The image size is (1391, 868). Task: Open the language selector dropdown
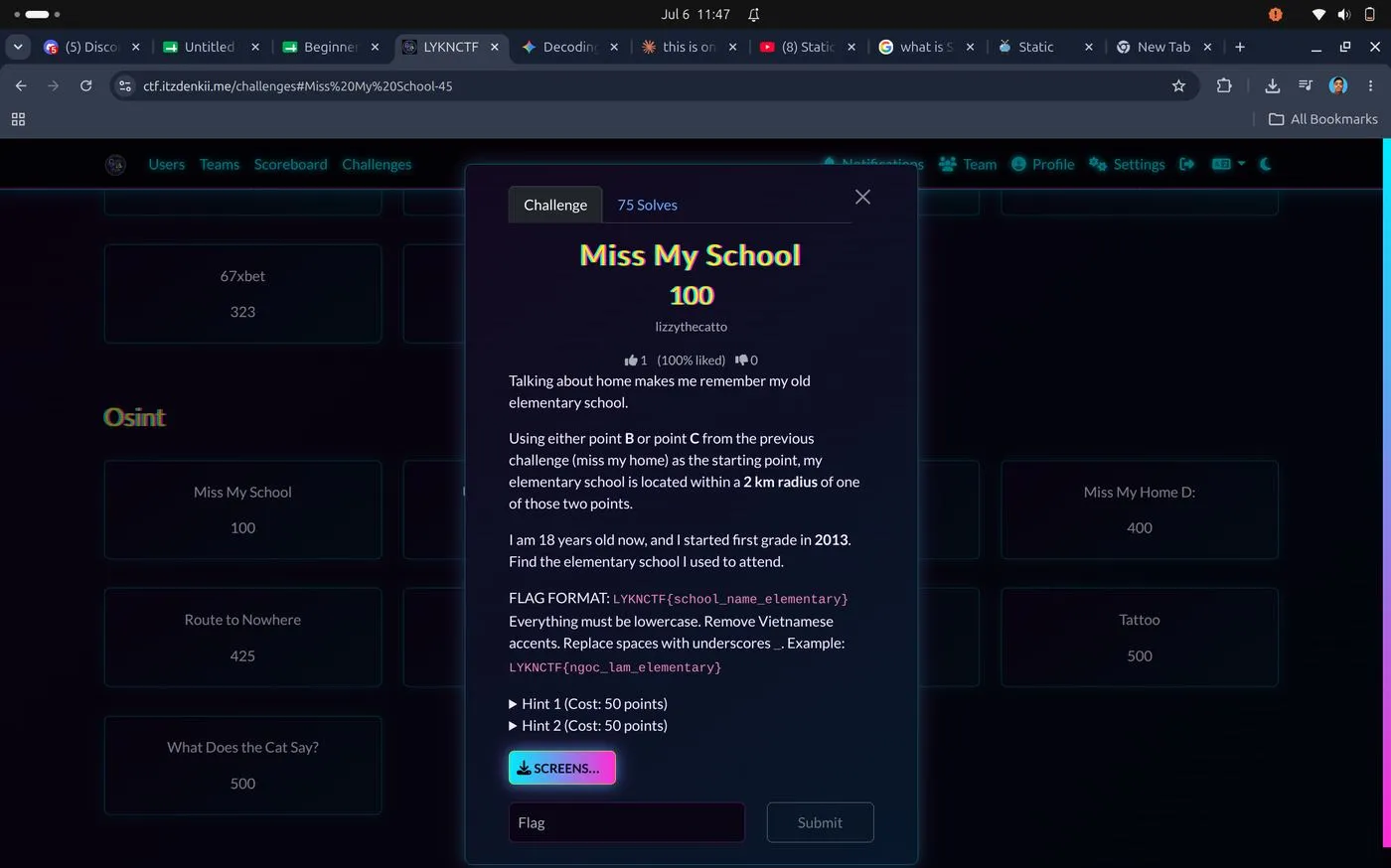[1228, 164]
